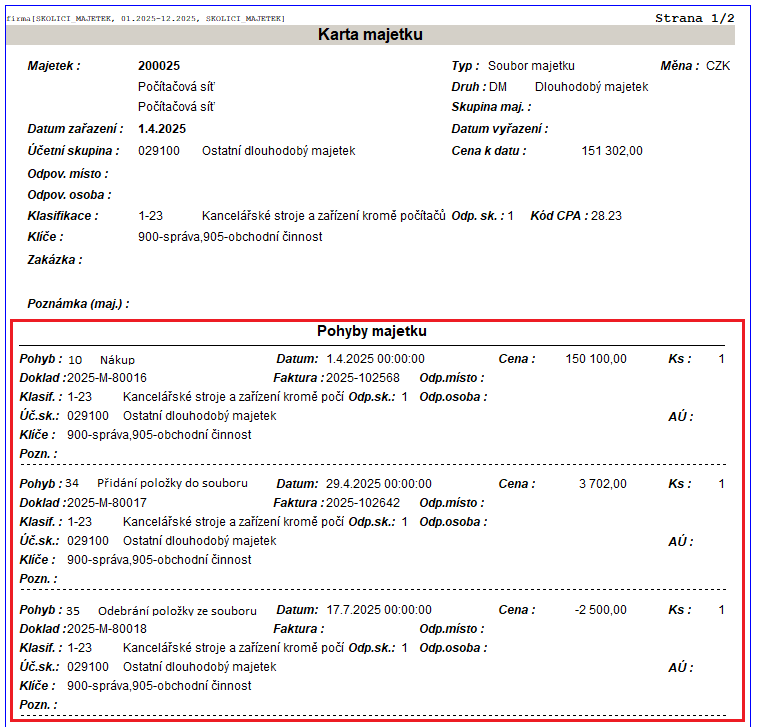Select movement 'Přidání položky do souboru'

click(x=173, y=483)
